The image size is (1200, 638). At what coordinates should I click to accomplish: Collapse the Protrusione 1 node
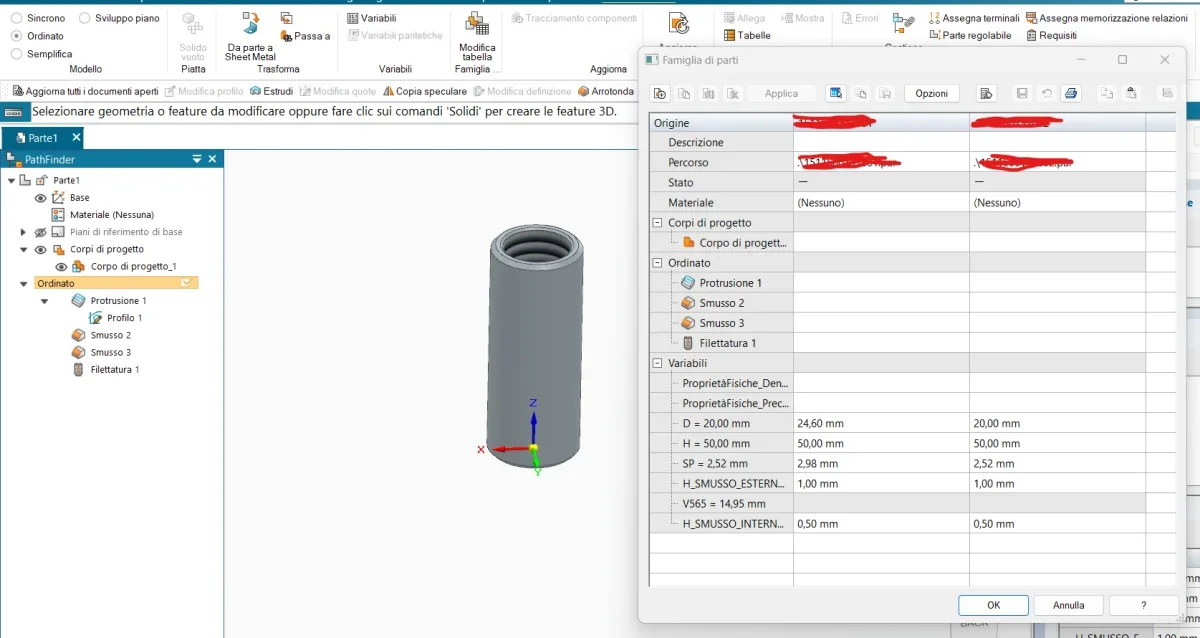click(x=44, y=301)
